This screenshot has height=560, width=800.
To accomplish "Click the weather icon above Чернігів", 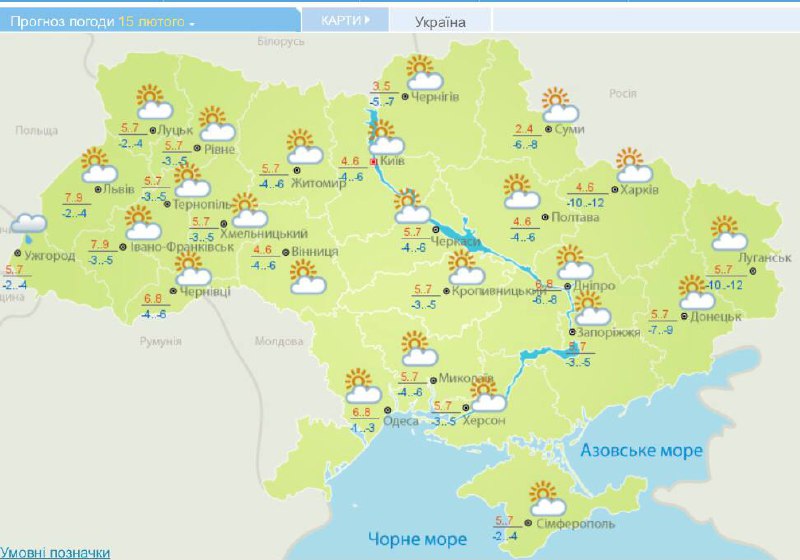I will pyautogui.click(x=424, y=74).
